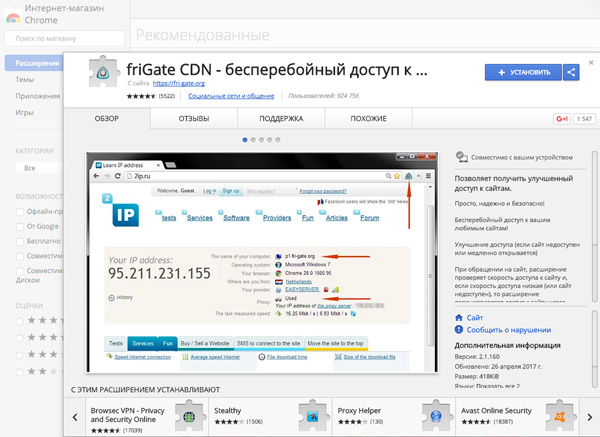
Task: Click the store search field Поиск по магазину
Action: 64,38
